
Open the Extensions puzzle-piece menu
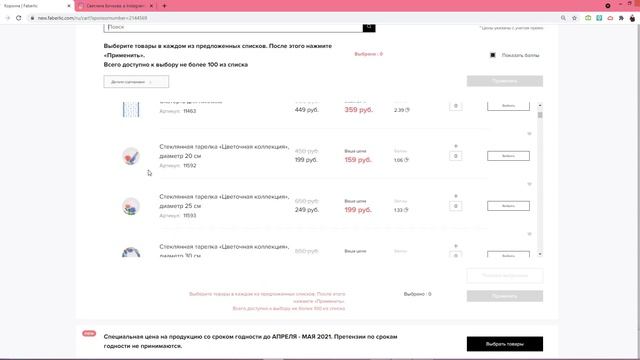(x=621, y=18)
